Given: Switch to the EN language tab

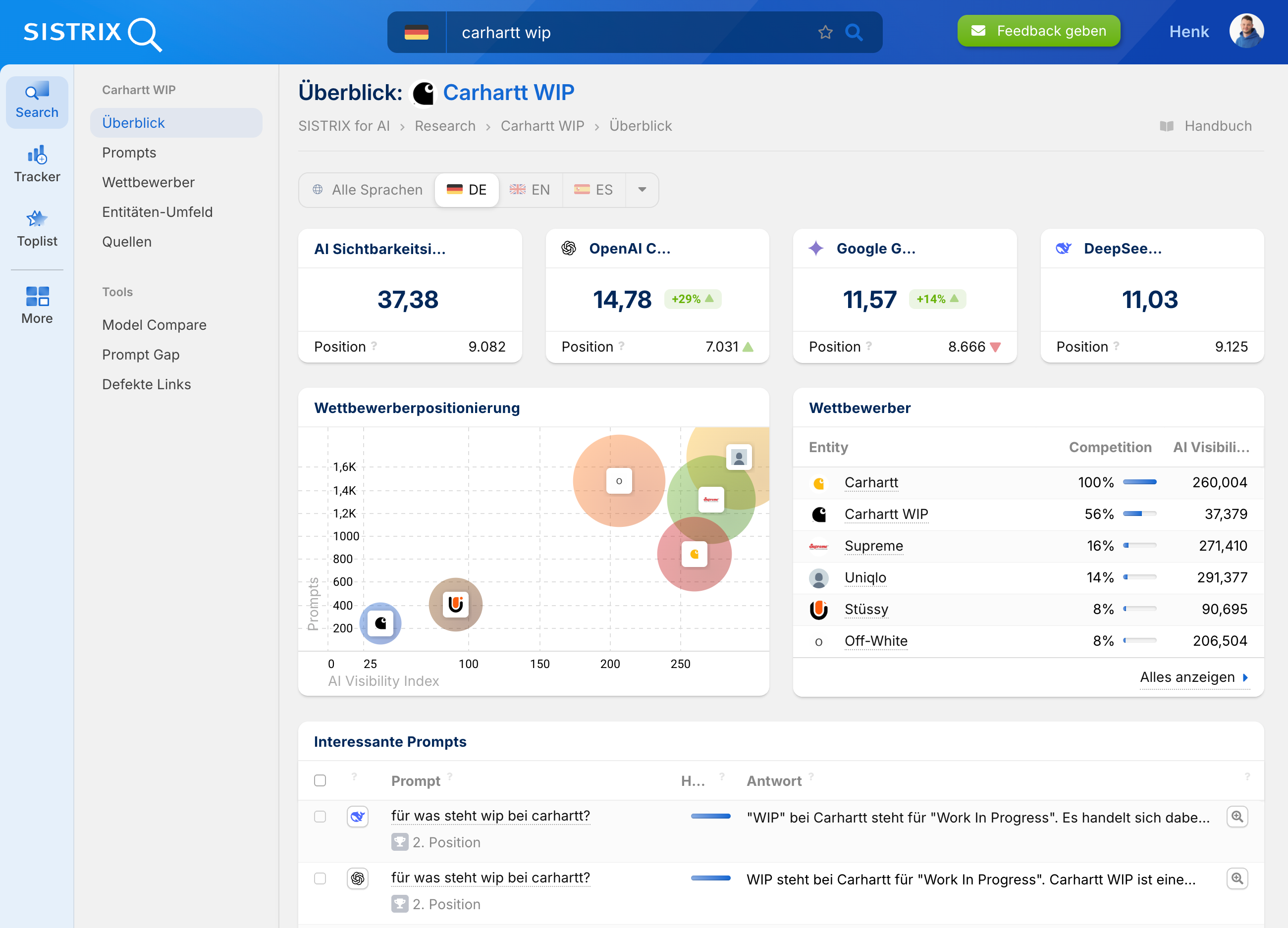Looking at the screenshot, I should (530, 190).
